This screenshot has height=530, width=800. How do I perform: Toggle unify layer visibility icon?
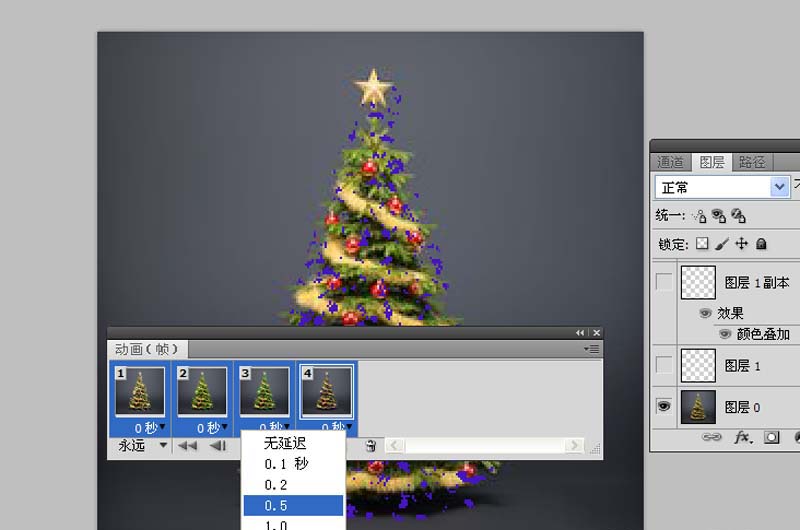click(x=718, y=216)
